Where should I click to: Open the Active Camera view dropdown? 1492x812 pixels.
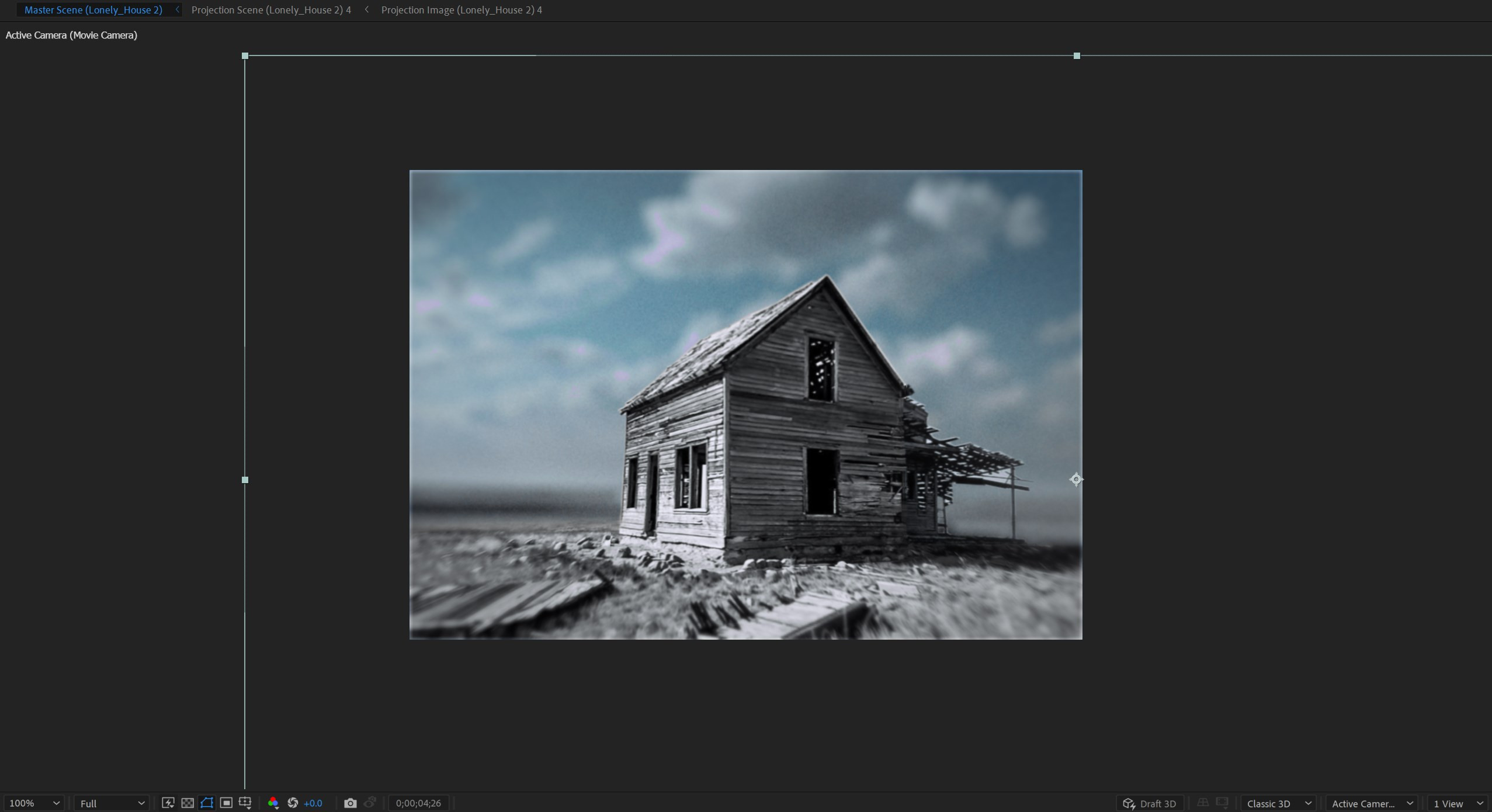click(1372, 803)
